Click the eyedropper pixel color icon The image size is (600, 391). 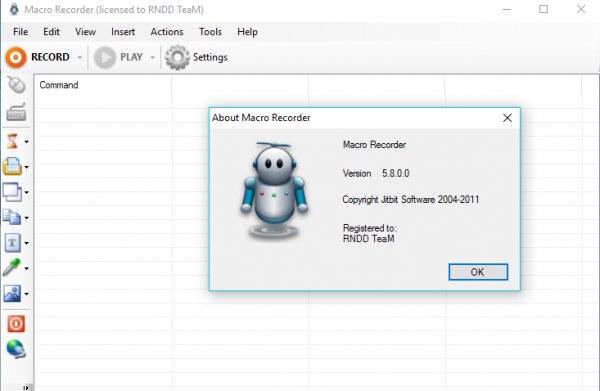(x=11, y=268)
